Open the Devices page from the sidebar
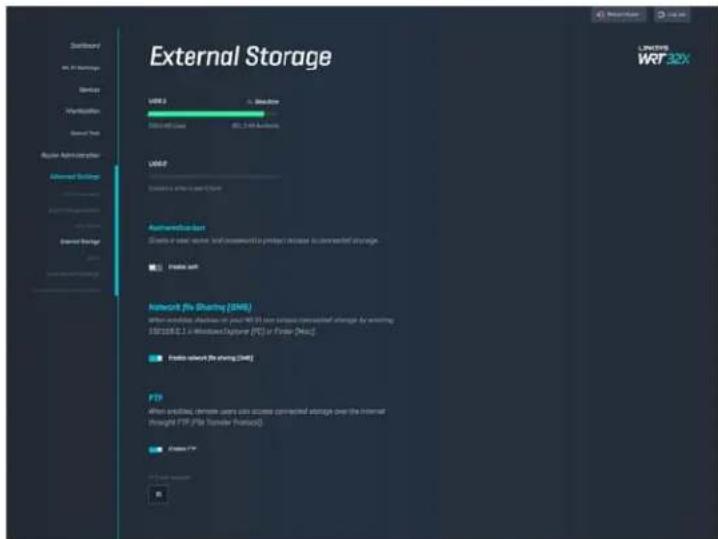The height and width of the screenshot is (539, 718). tap(89, 90)
